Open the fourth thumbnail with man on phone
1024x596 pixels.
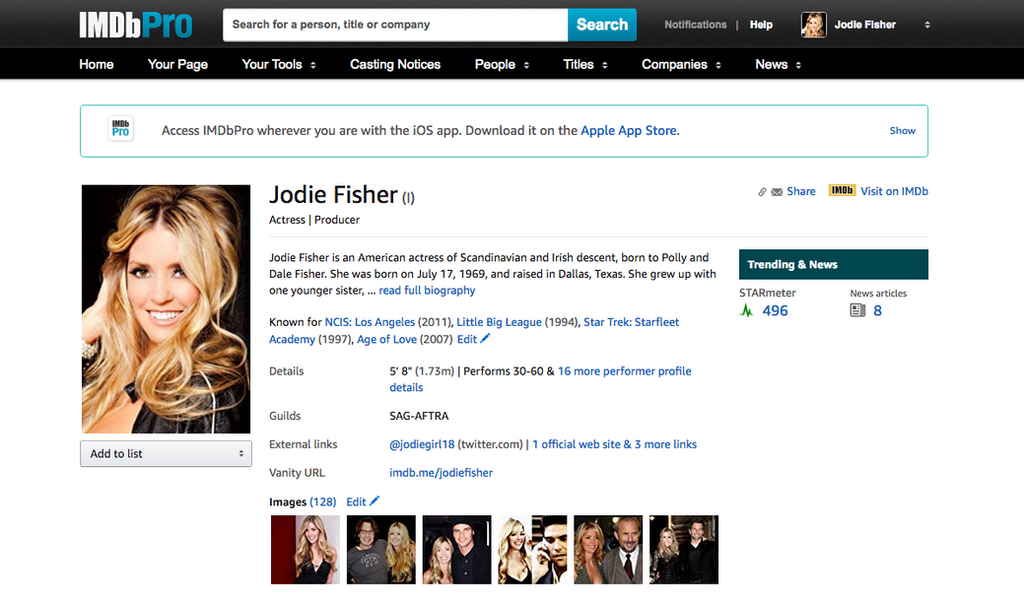pyautogui.click(x=532, y=550)
